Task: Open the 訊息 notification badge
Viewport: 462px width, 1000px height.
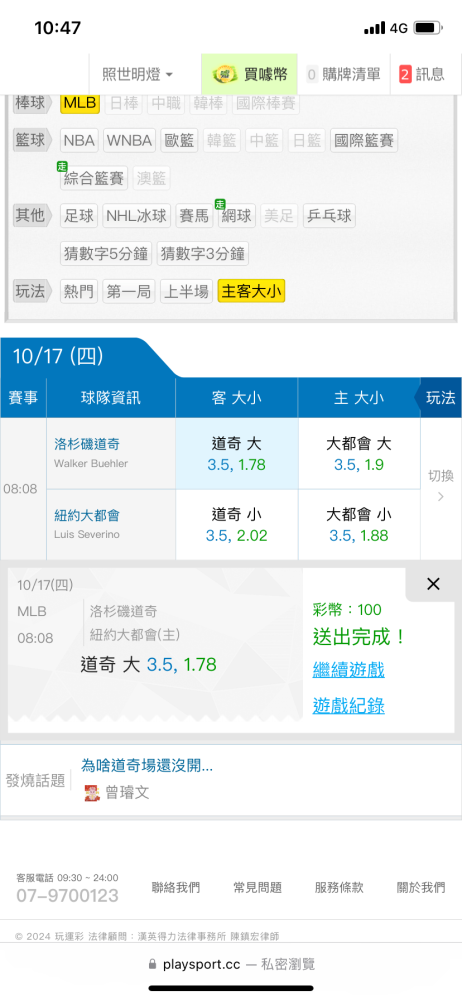Action: click(405, 74)
